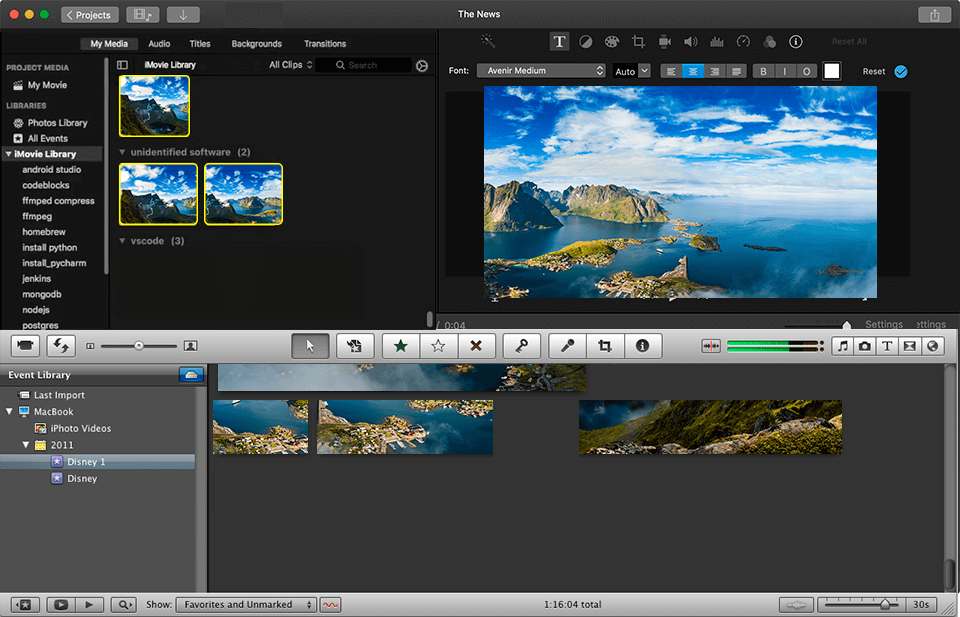The width and height of the screenshot is (960, 617).
Task: Enable right text alignment
Action: pos(713,71)
